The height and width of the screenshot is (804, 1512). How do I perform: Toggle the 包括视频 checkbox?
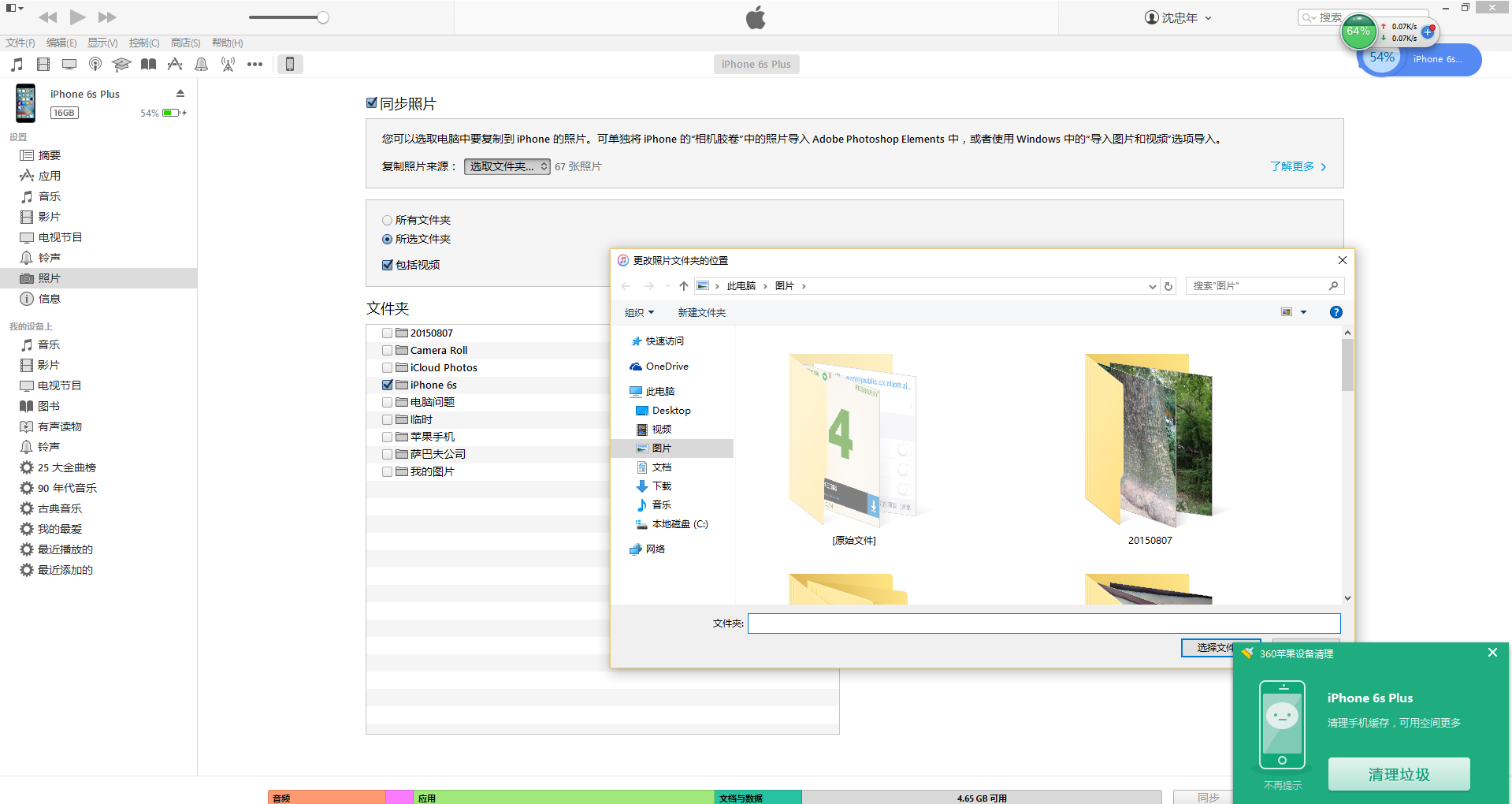pos(387,265)
